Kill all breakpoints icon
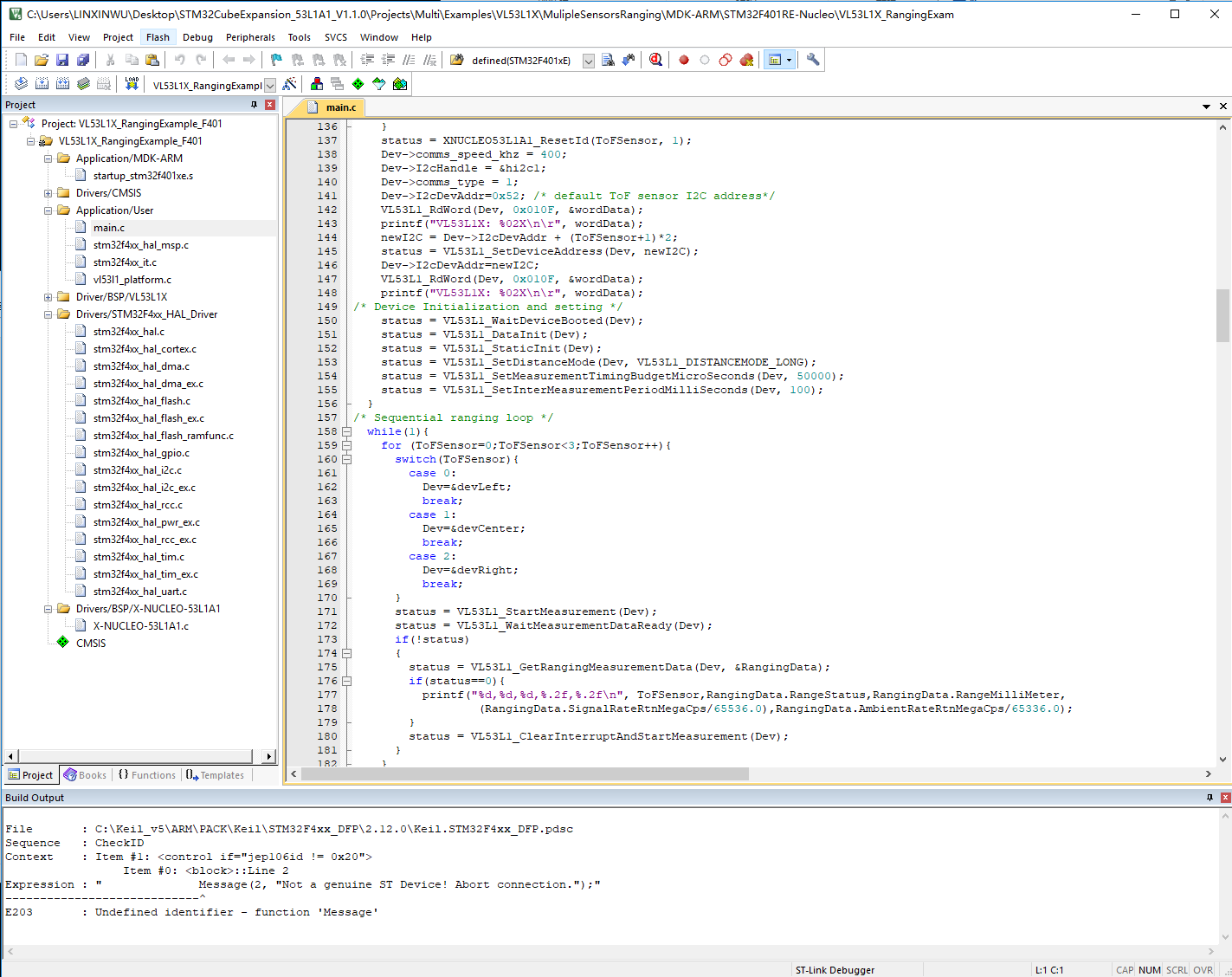Image resolution: width=1232 pixels, height=977 pixels. pyautogui.click(x=746, y=60)
